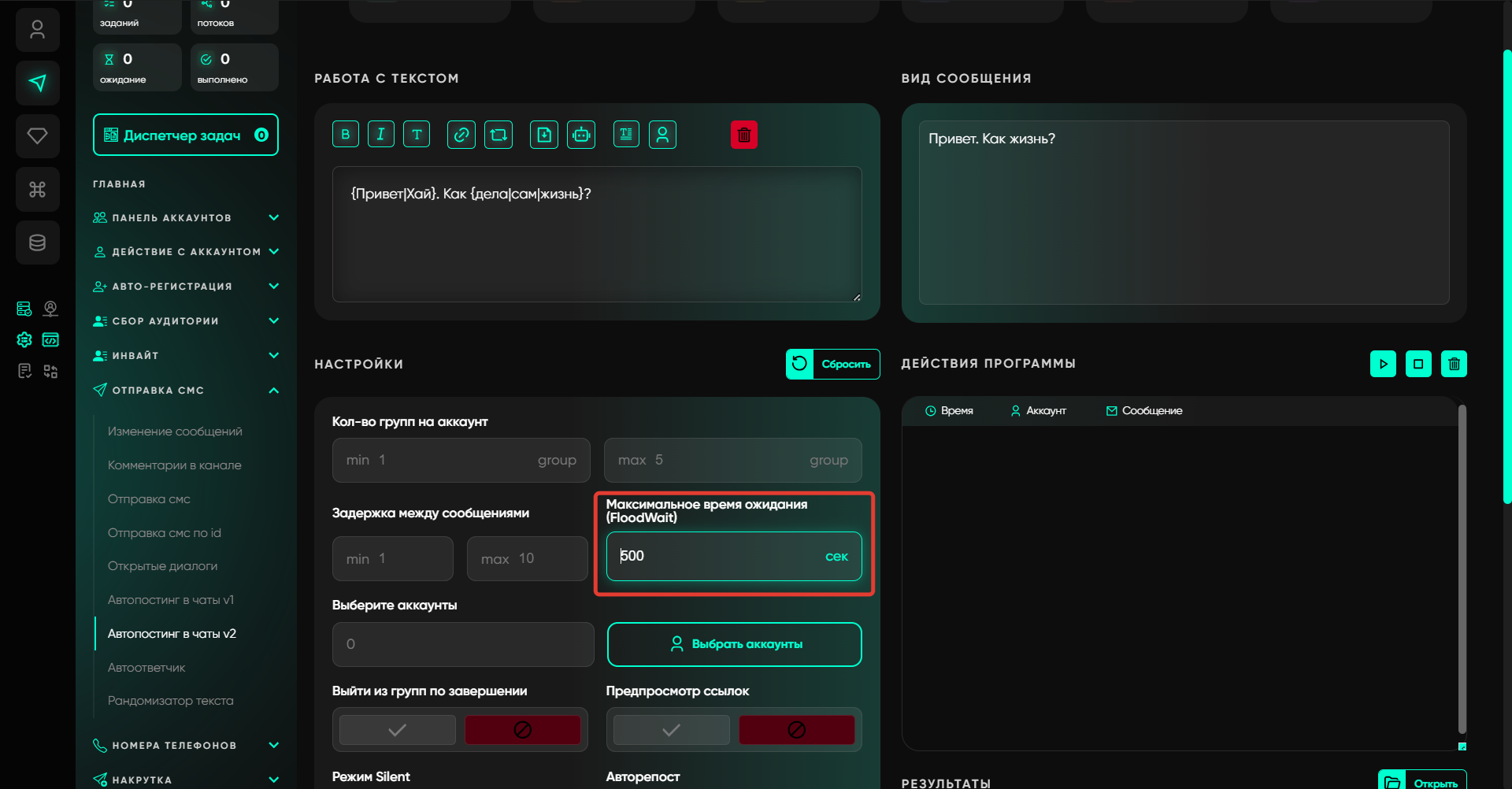Click the robot icon in text toolbar
Screen dimensions: 1512x789
coord(581,135)
